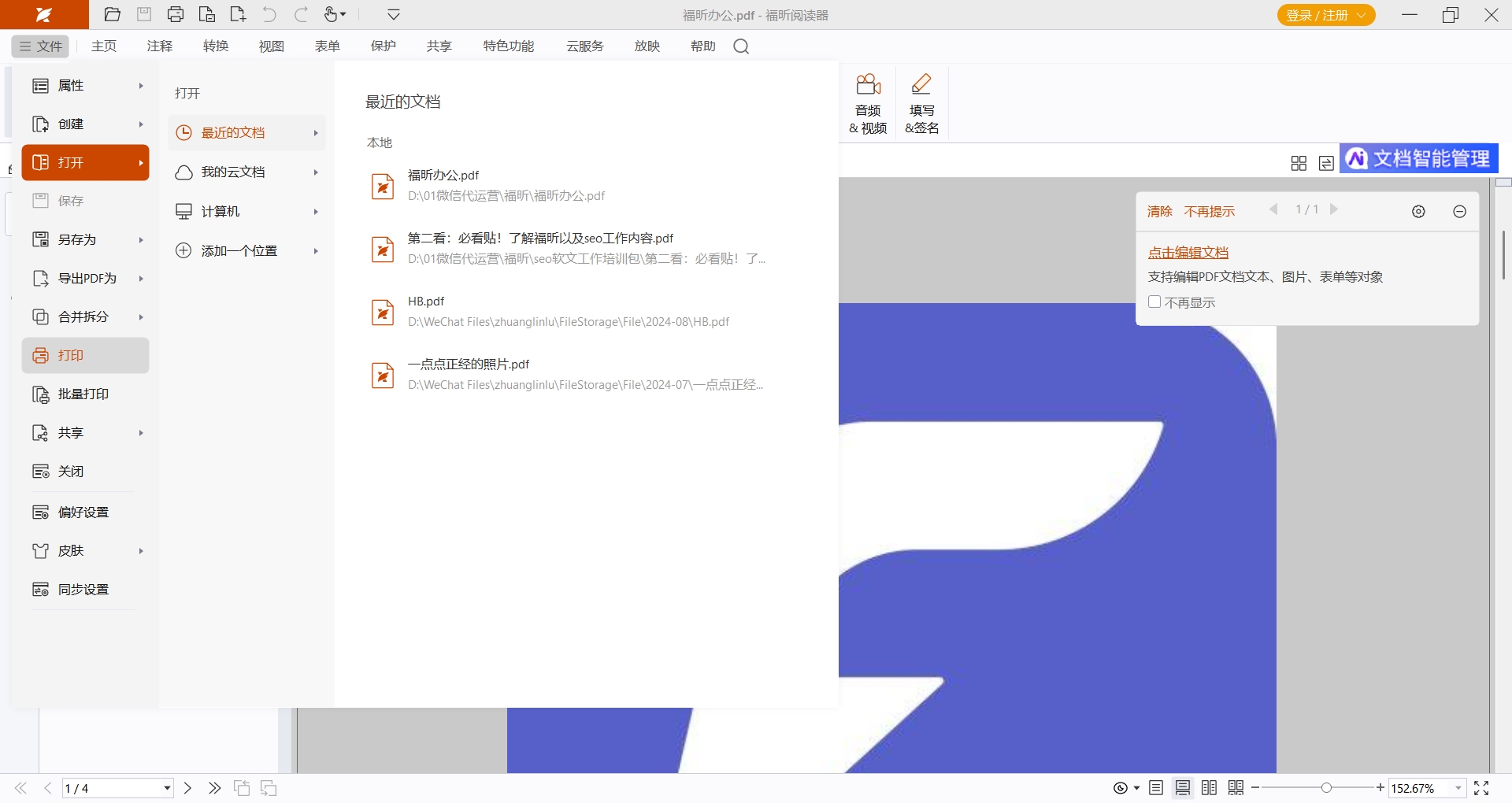Choose 打印 in the file menu
The image size is (1512, 803).
pyautogui.click(x=86, y=356)
